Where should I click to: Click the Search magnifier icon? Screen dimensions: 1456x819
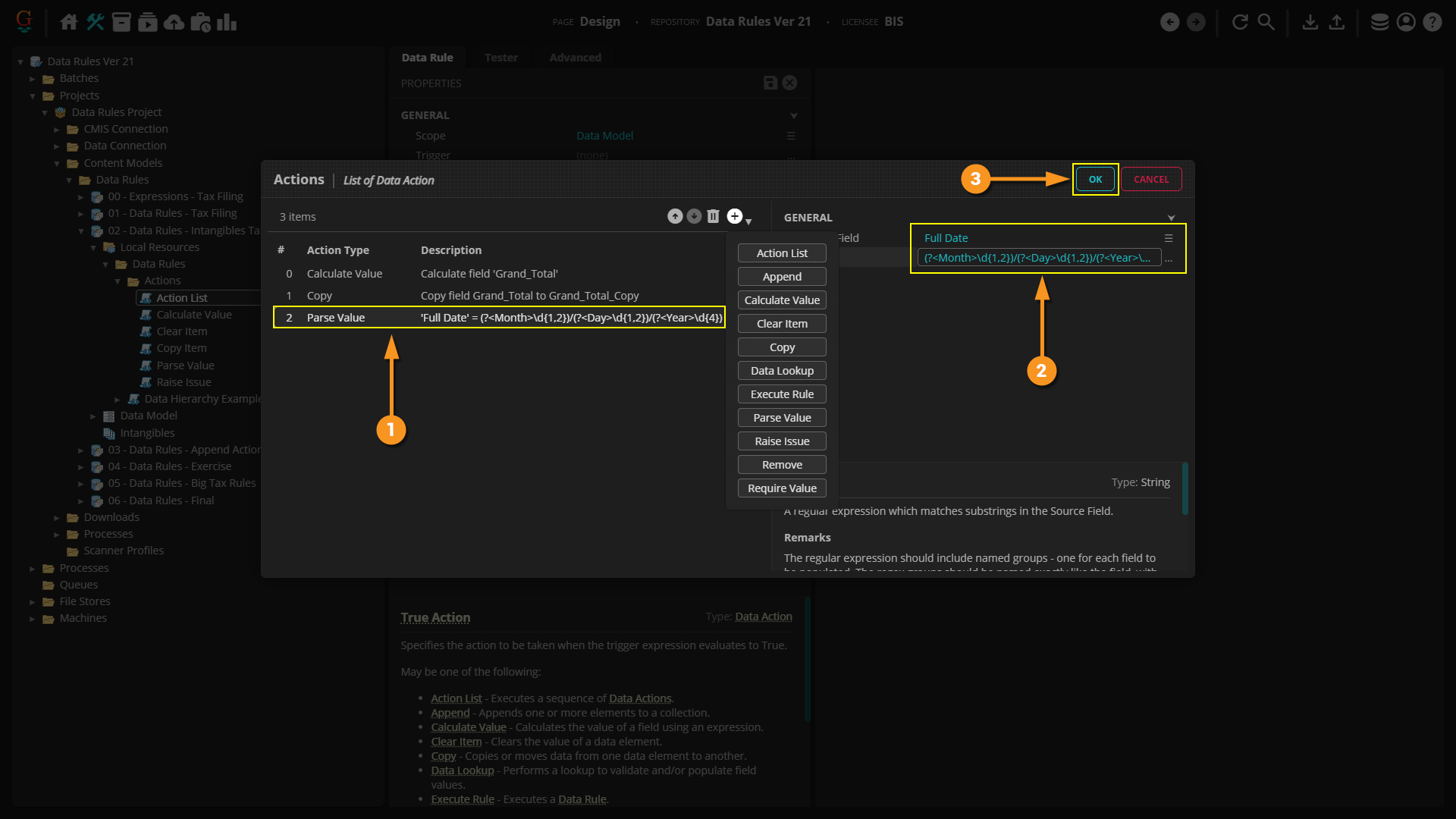[1266, 22]
